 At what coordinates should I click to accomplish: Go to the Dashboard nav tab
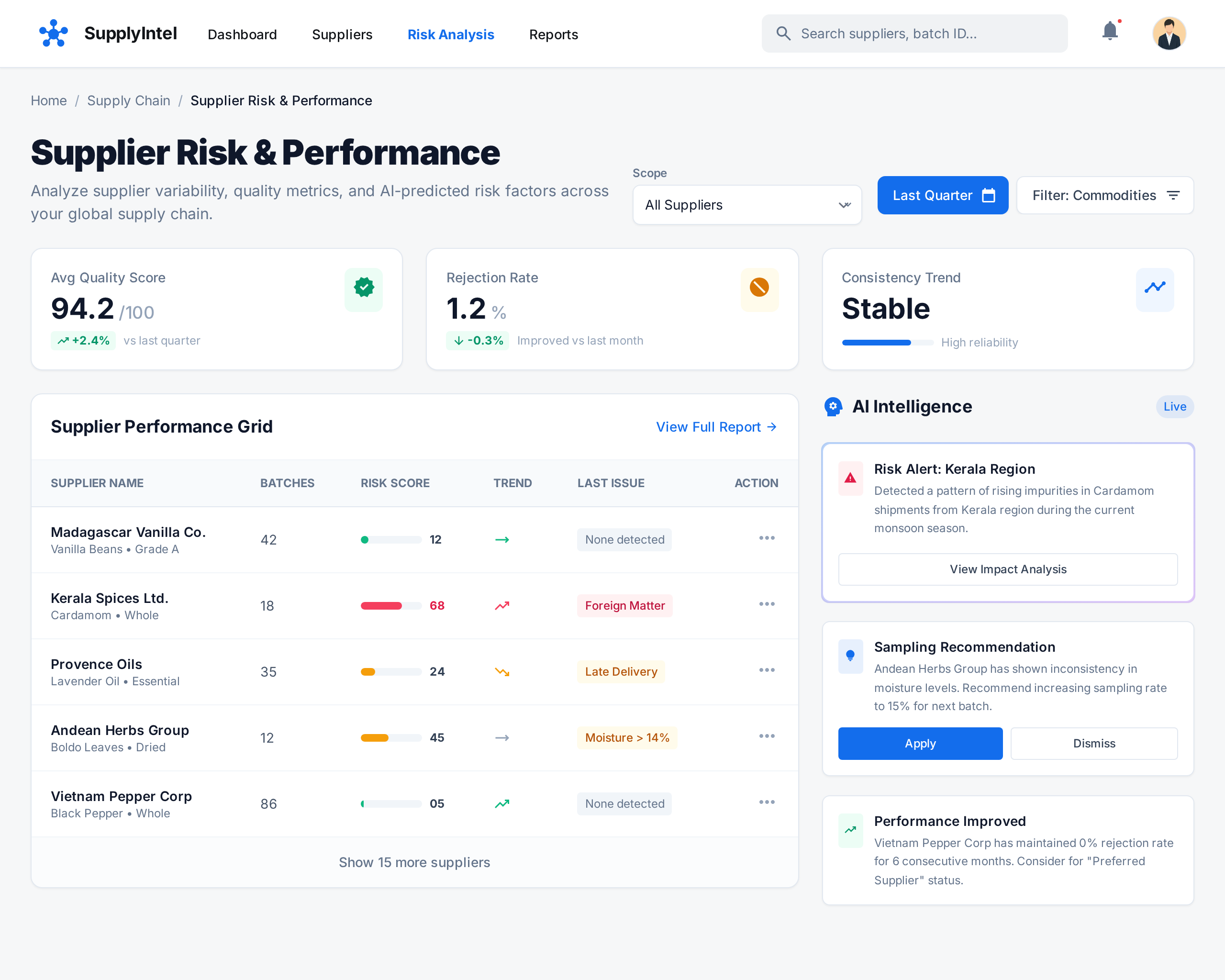[242, 34]
